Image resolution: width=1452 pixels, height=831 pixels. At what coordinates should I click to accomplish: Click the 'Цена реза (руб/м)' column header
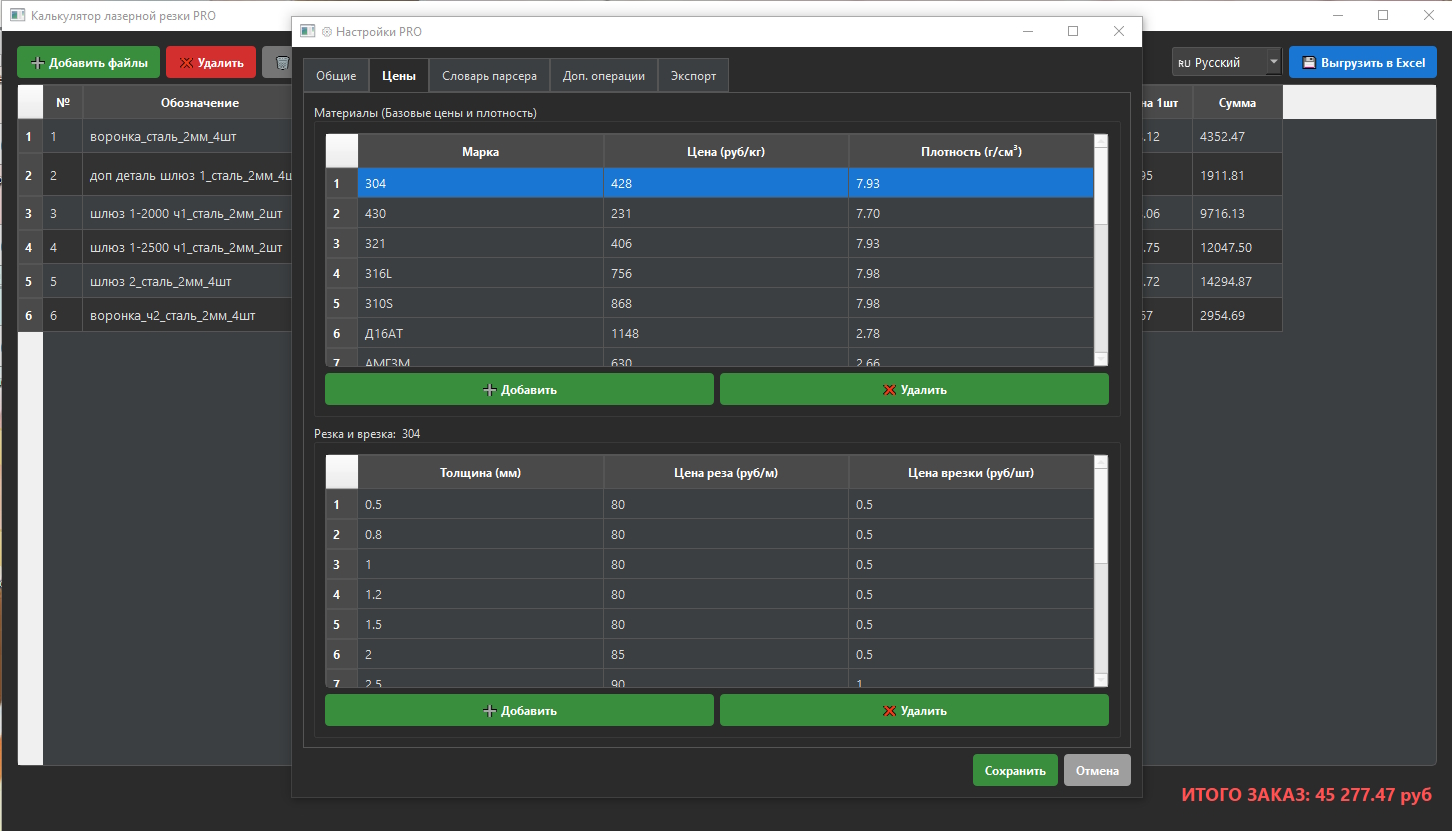click(x=725, y=473)
